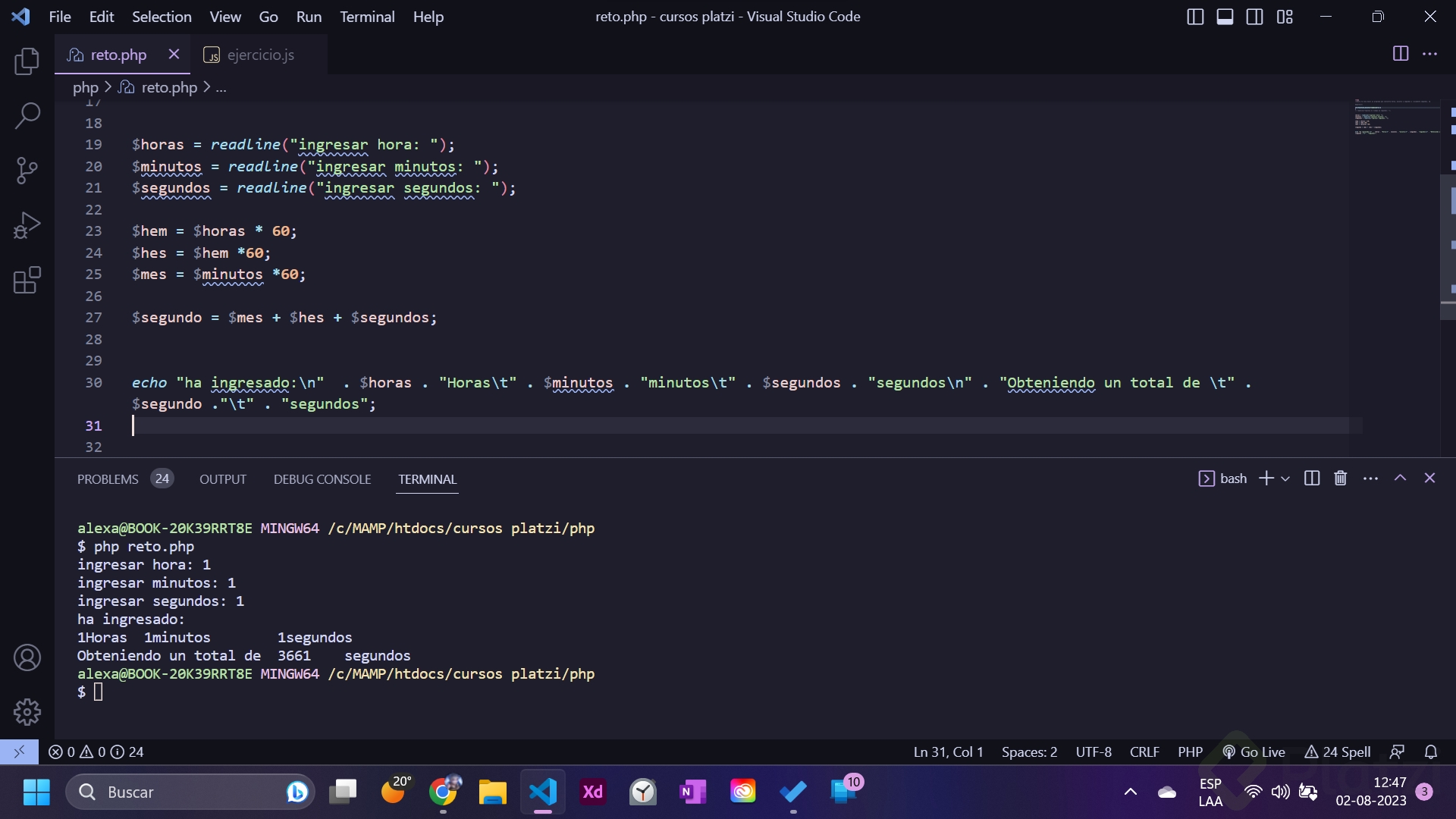
Task: Switch to the DEBUG CONSOLE tab
Action: [322, 479]
